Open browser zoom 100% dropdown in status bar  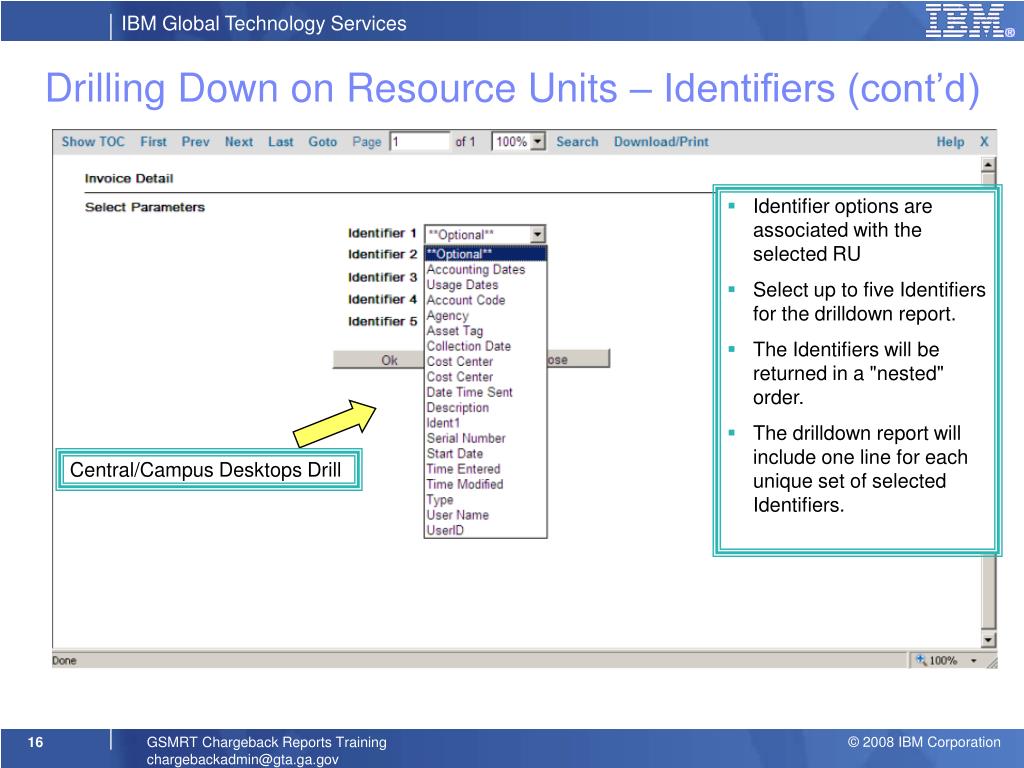click(x=973, y=661)
